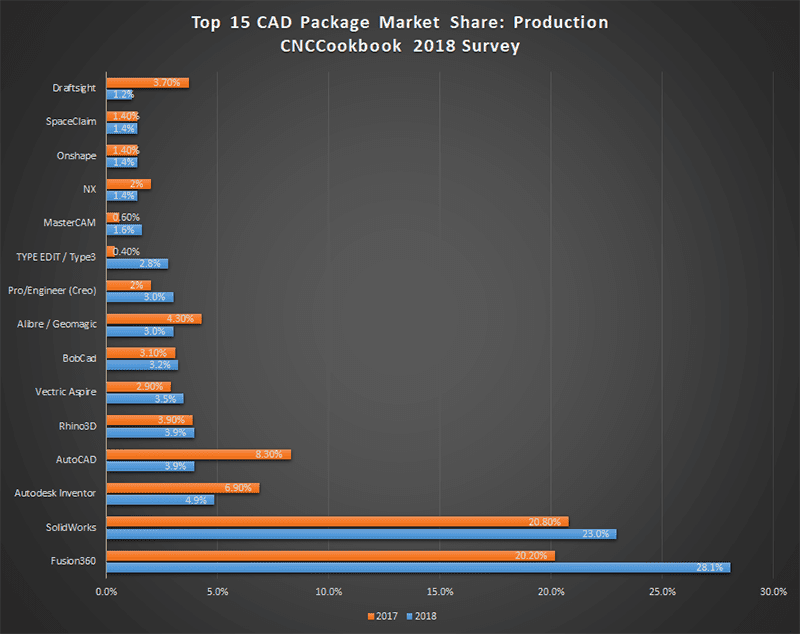800x634 pixels.
Task: Click the "Vectric Aspire" category label
Action: 66,392
